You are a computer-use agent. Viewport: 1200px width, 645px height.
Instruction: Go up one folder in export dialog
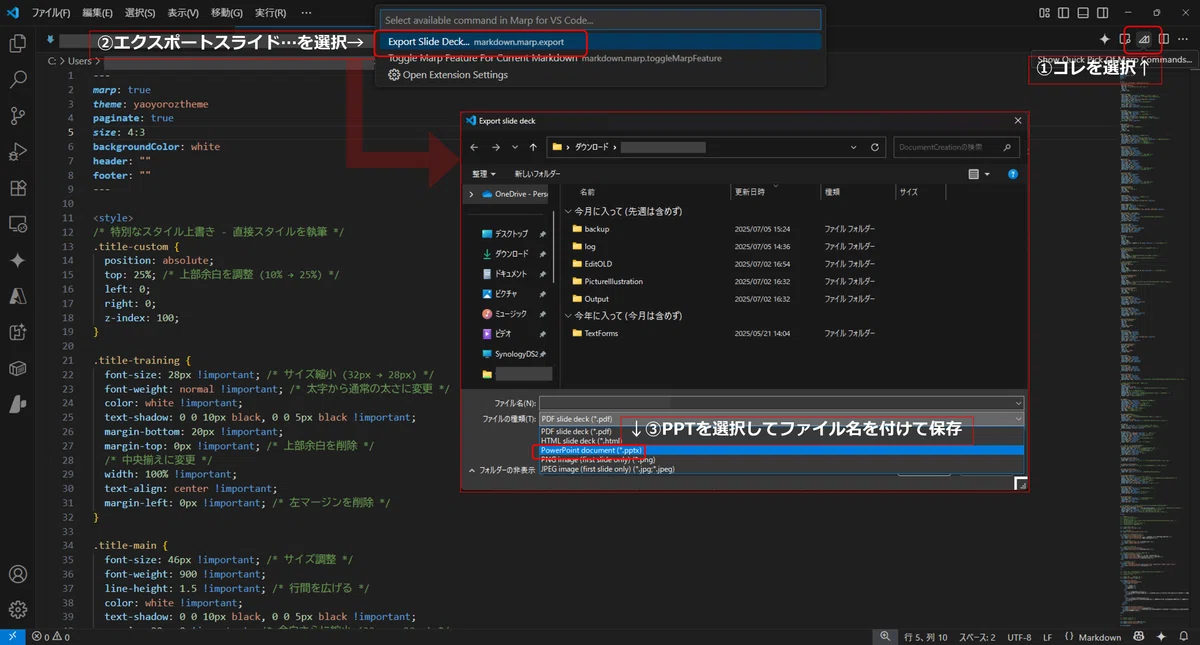point(533,147)
